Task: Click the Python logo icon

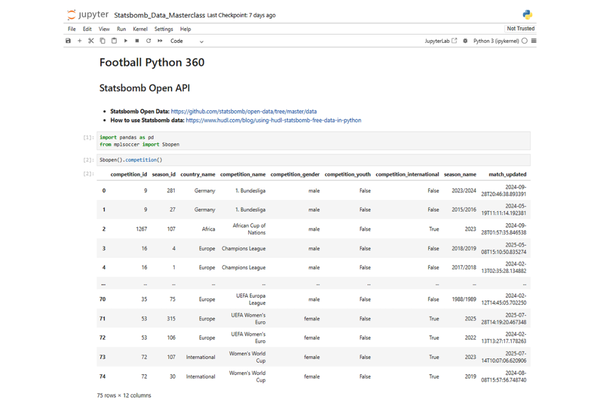Action: pyautogui.click(x=527, y=15)
